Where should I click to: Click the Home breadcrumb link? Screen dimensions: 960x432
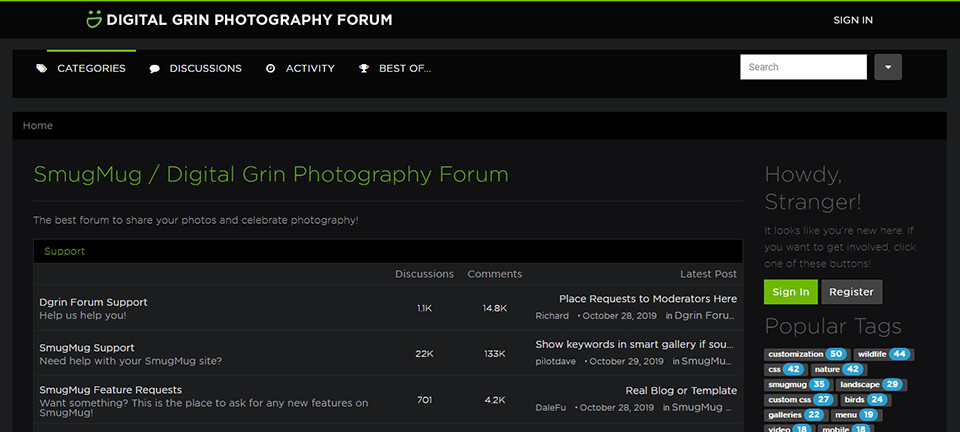point(38,125)
